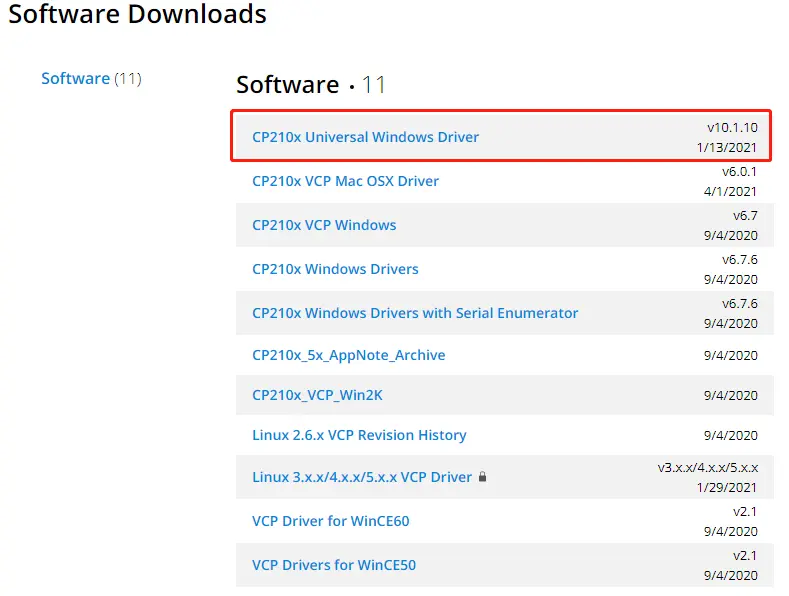Open CP210x Universal Windows Driver download

pos(365,137)
